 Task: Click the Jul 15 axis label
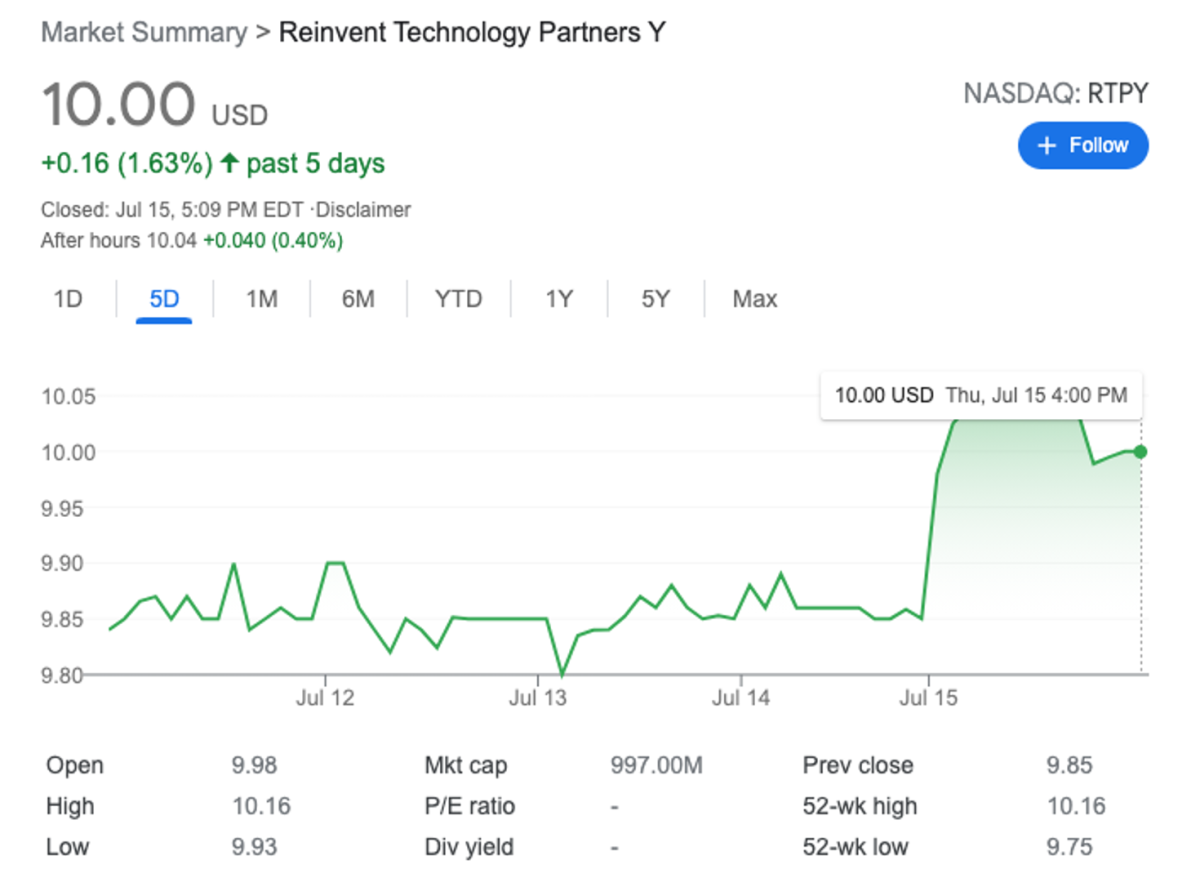(928, 698)
